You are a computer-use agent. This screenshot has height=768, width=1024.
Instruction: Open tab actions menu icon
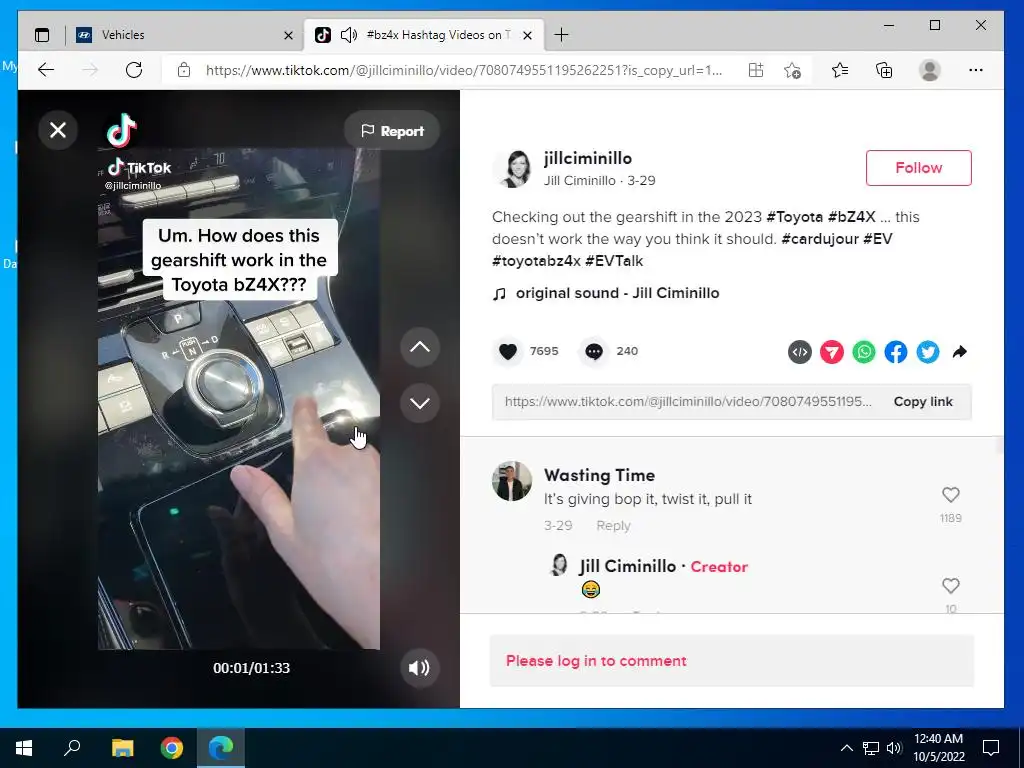42,35
